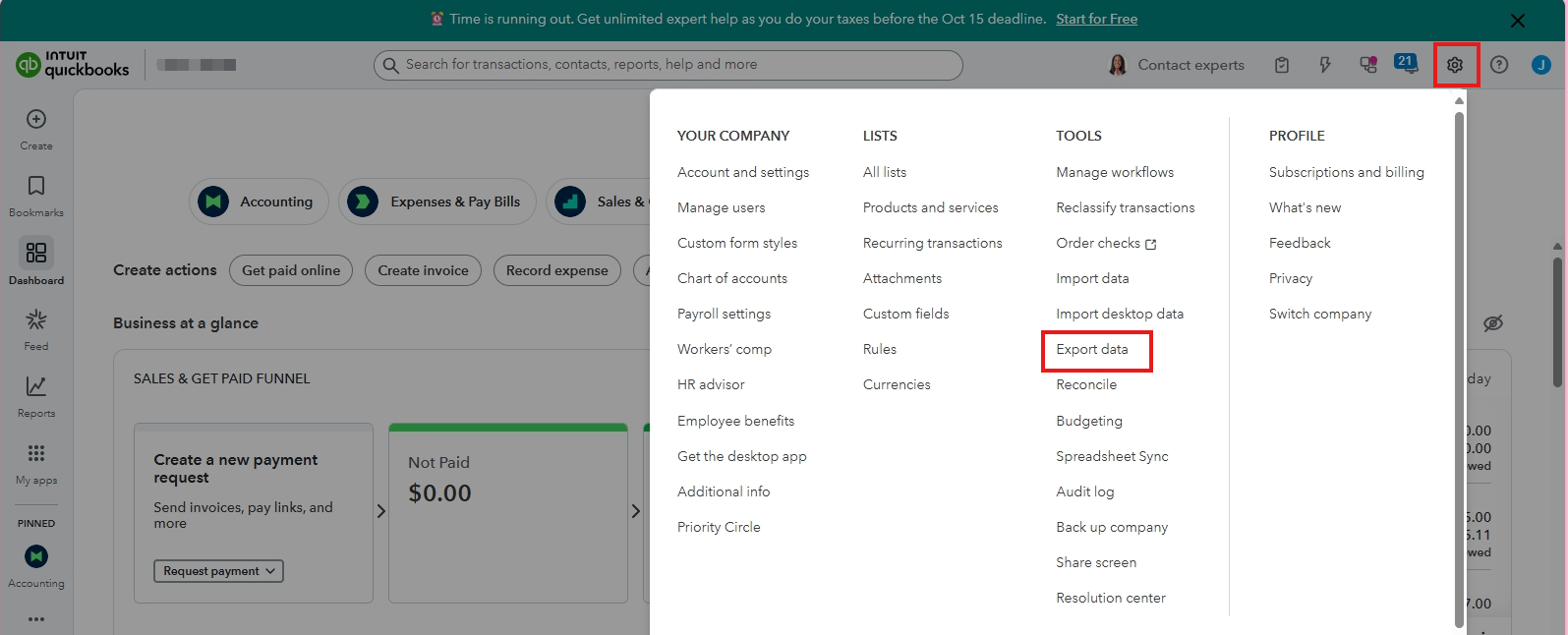Open Reconcile tool
Viewport: 1568px width, 635px height.
tap(1086, 384)
